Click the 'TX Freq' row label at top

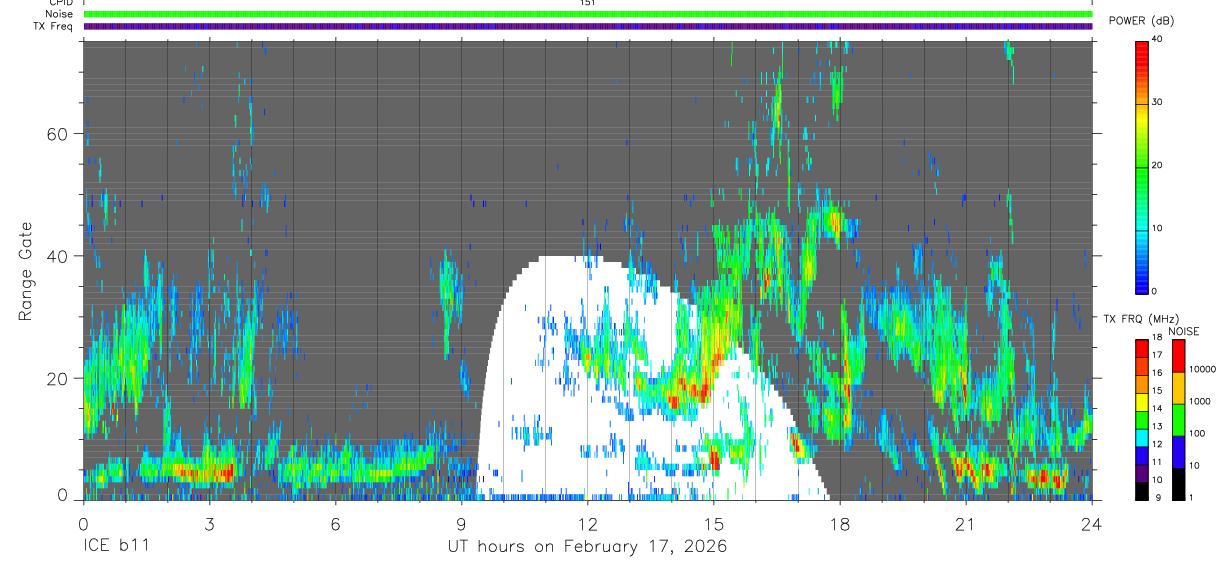click(53, 26)
